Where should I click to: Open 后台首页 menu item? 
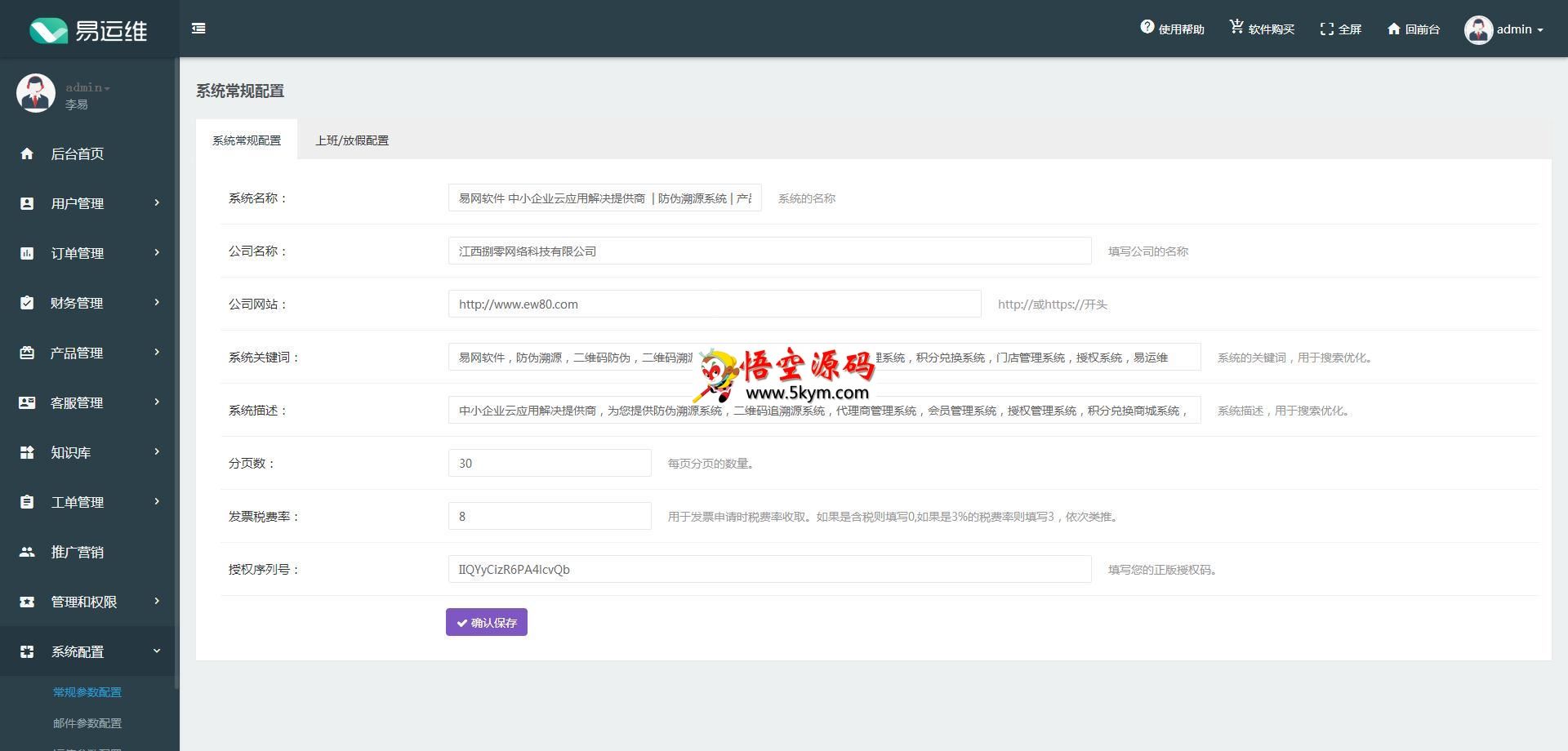tap(88, 153)
